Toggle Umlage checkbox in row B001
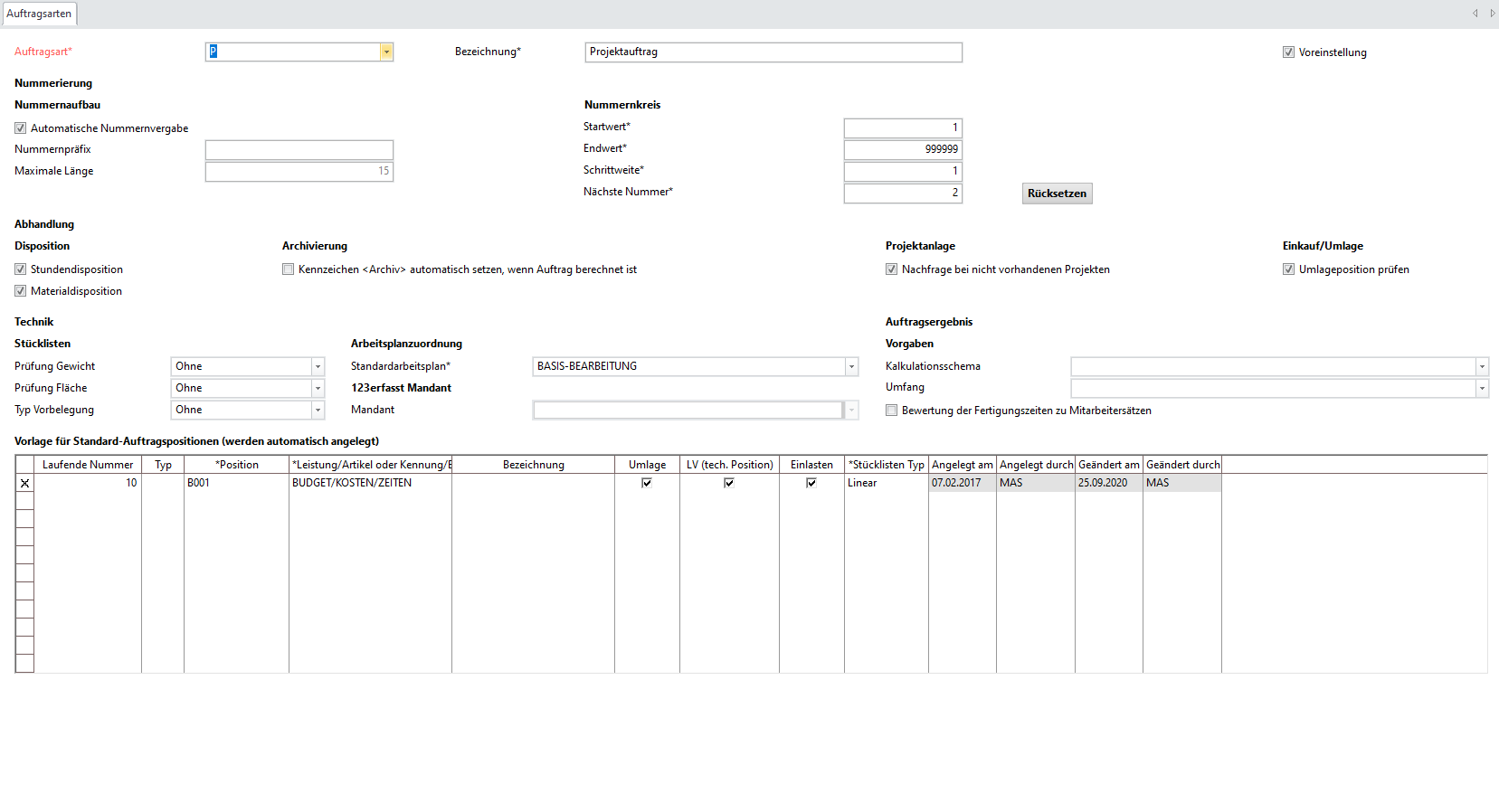 [647, 483]
